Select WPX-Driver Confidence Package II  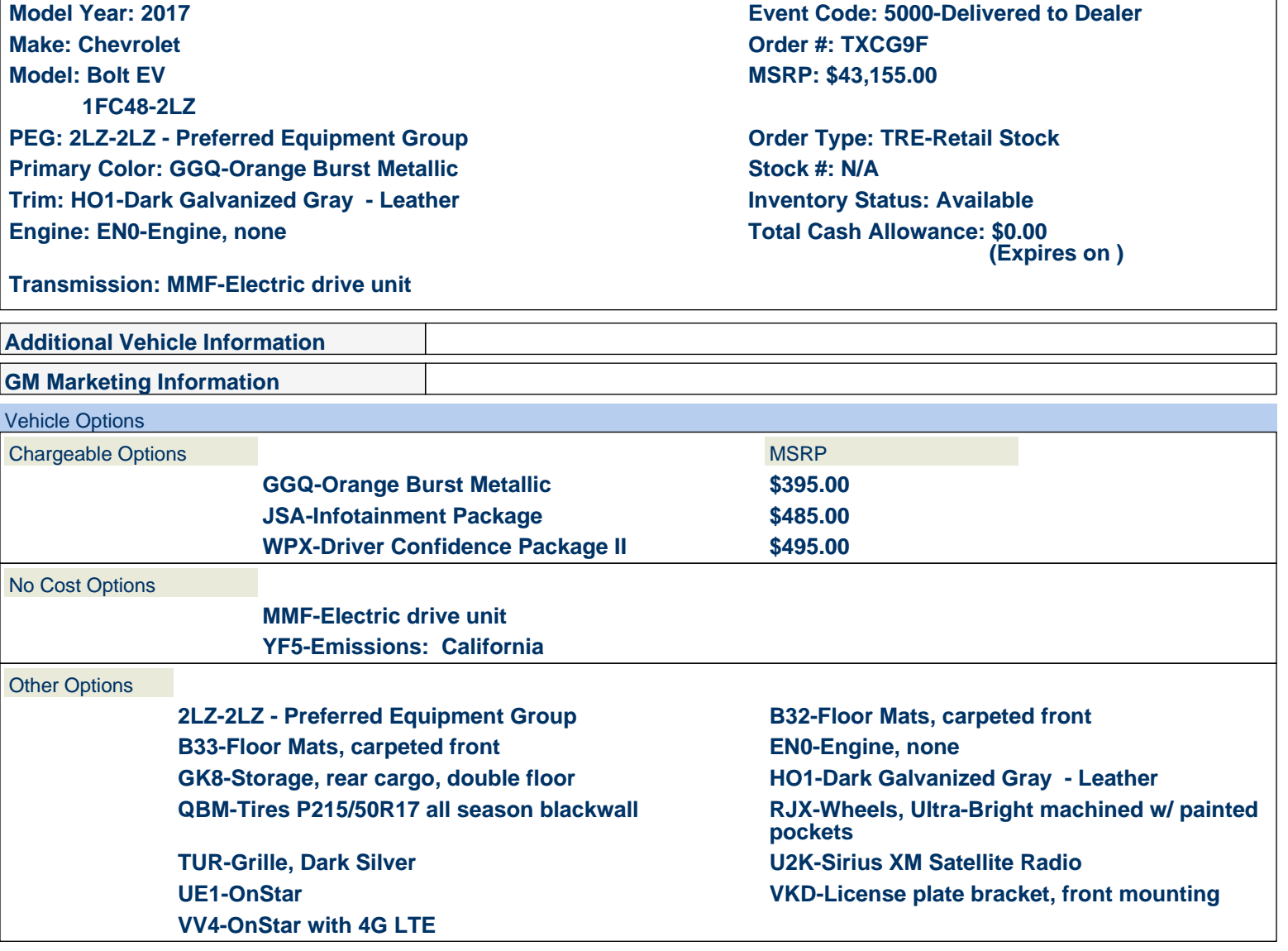[x=445, y=547]
